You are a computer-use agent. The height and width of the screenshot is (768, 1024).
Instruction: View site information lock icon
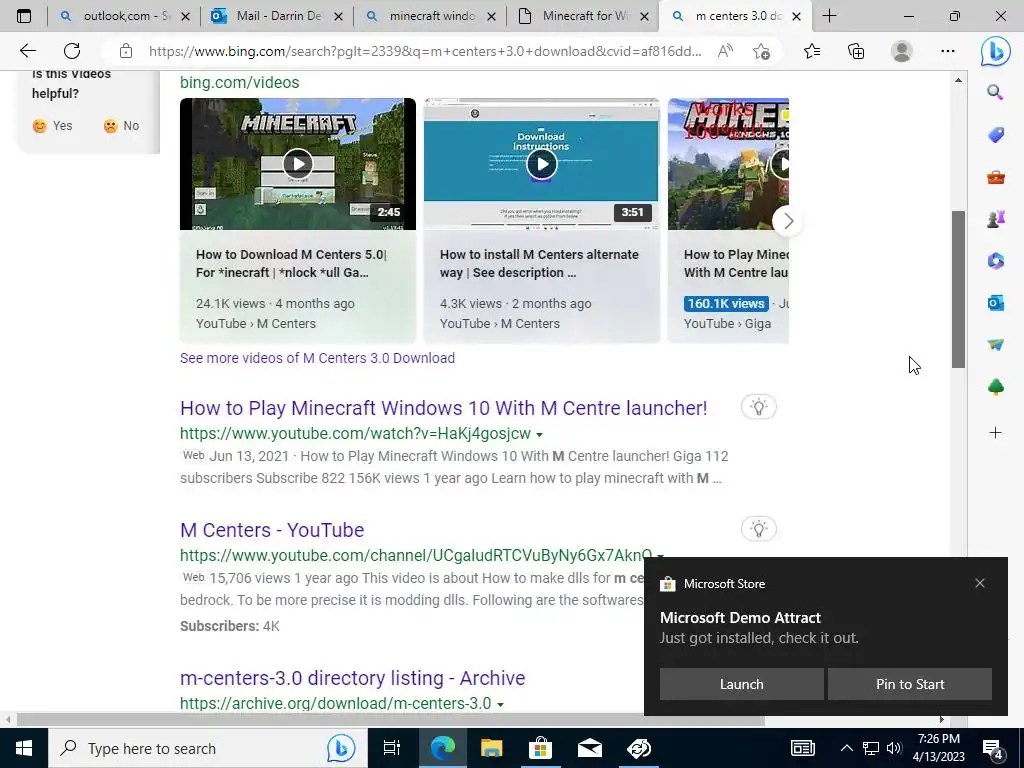click(x=125, y=51)
